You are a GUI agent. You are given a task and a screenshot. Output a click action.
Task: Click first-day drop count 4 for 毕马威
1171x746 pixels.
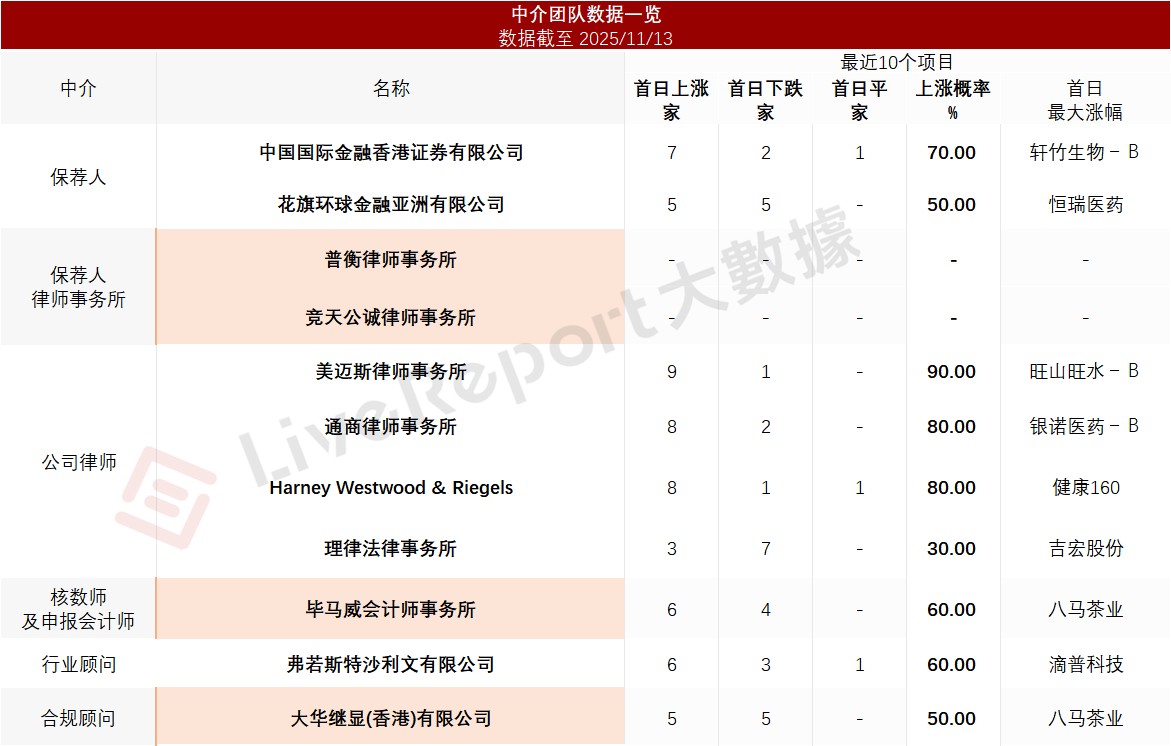765,609
